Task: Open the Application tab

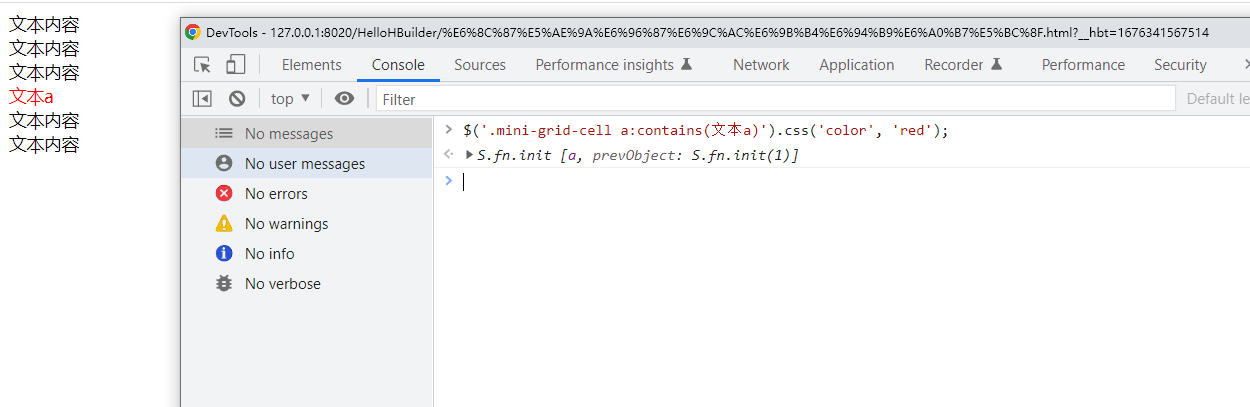Action: click(x=856, y=65)
